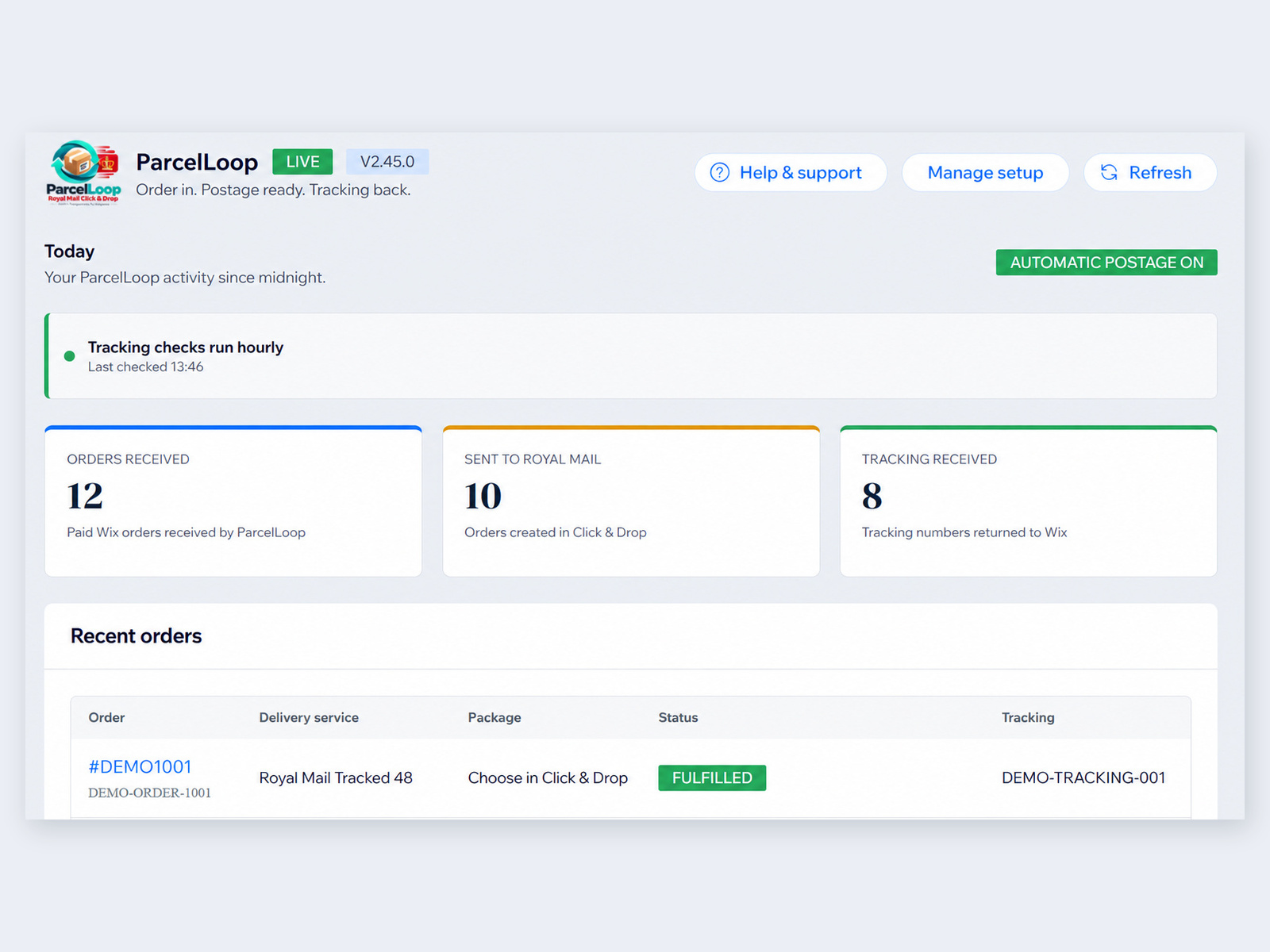Select the Sent to Royal Mail card
This screenshot has width=1270, height=952.
631,501
